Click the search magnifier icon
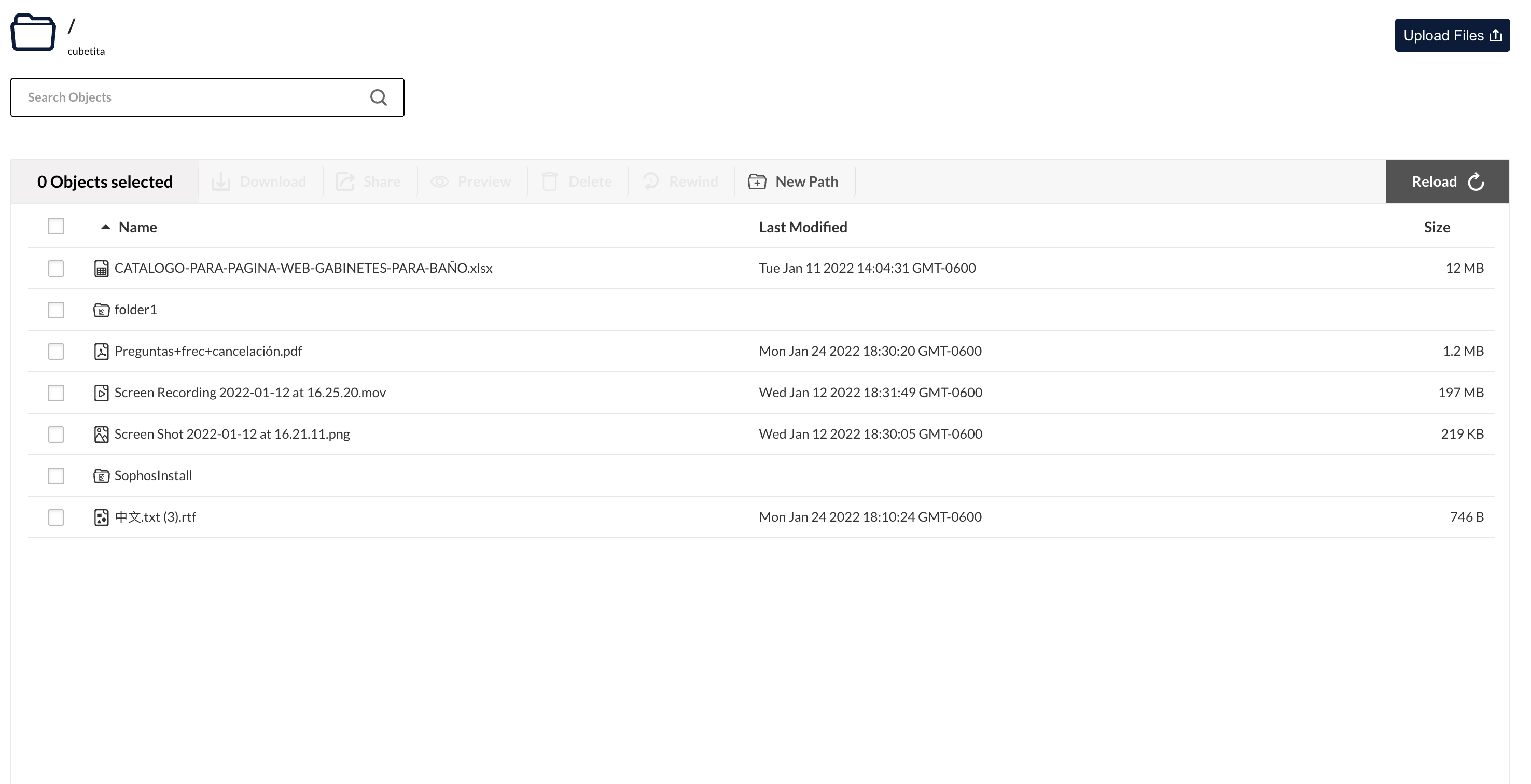1531x784 pixels. pos(378,97)
